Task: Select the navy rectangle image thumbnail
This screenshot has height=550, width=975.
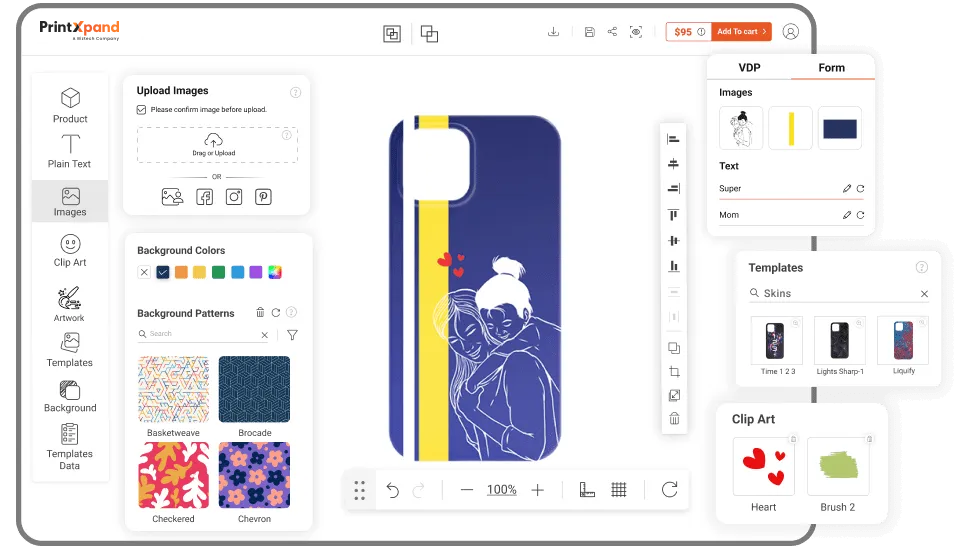Action: coord(839,129)
